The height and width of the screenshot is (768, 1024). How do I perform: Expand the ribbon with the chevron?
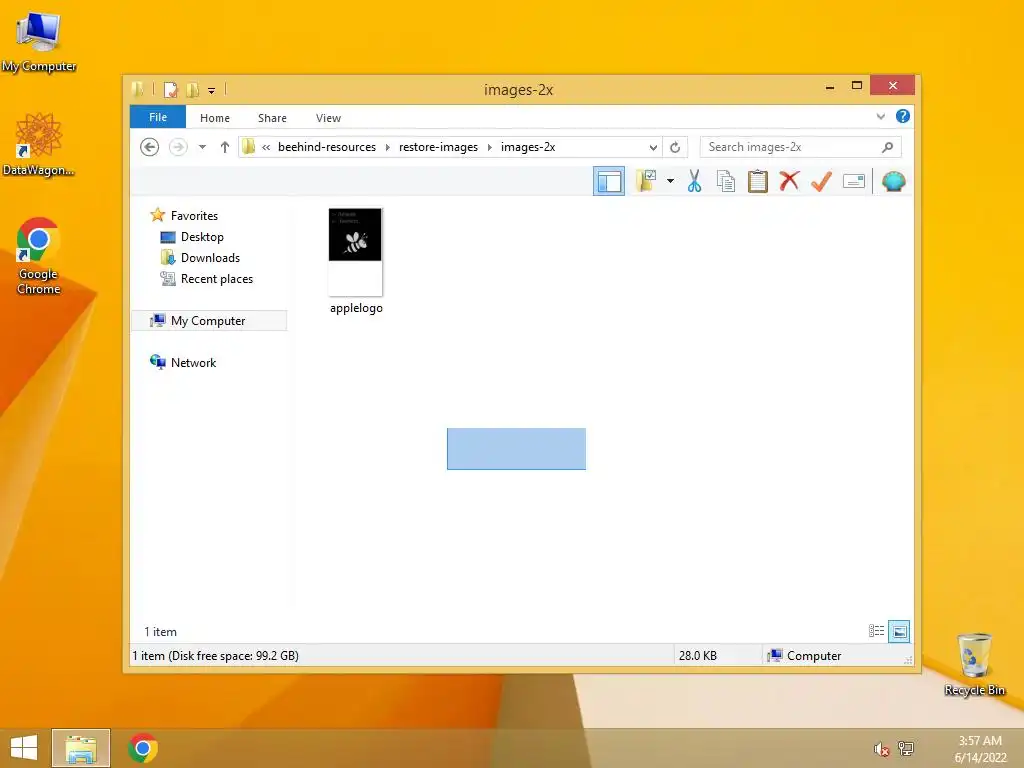tap(880, 116)
